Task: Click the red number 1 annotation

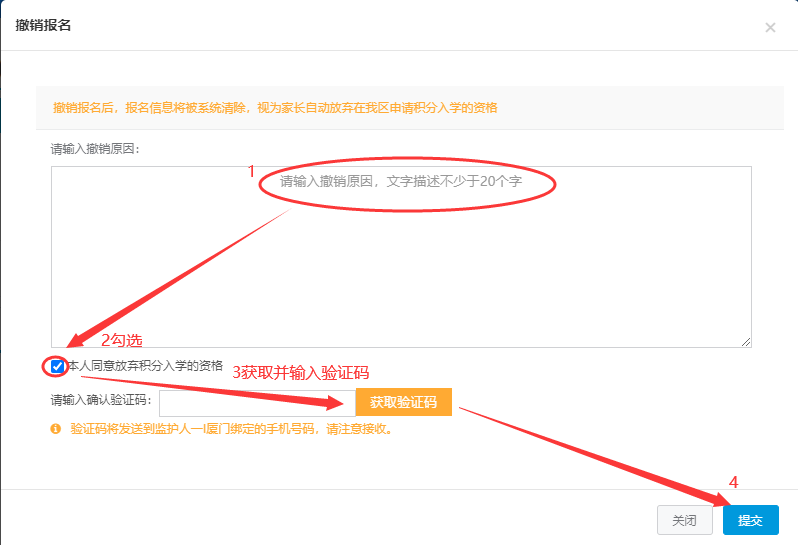Action: pos(252,171)
